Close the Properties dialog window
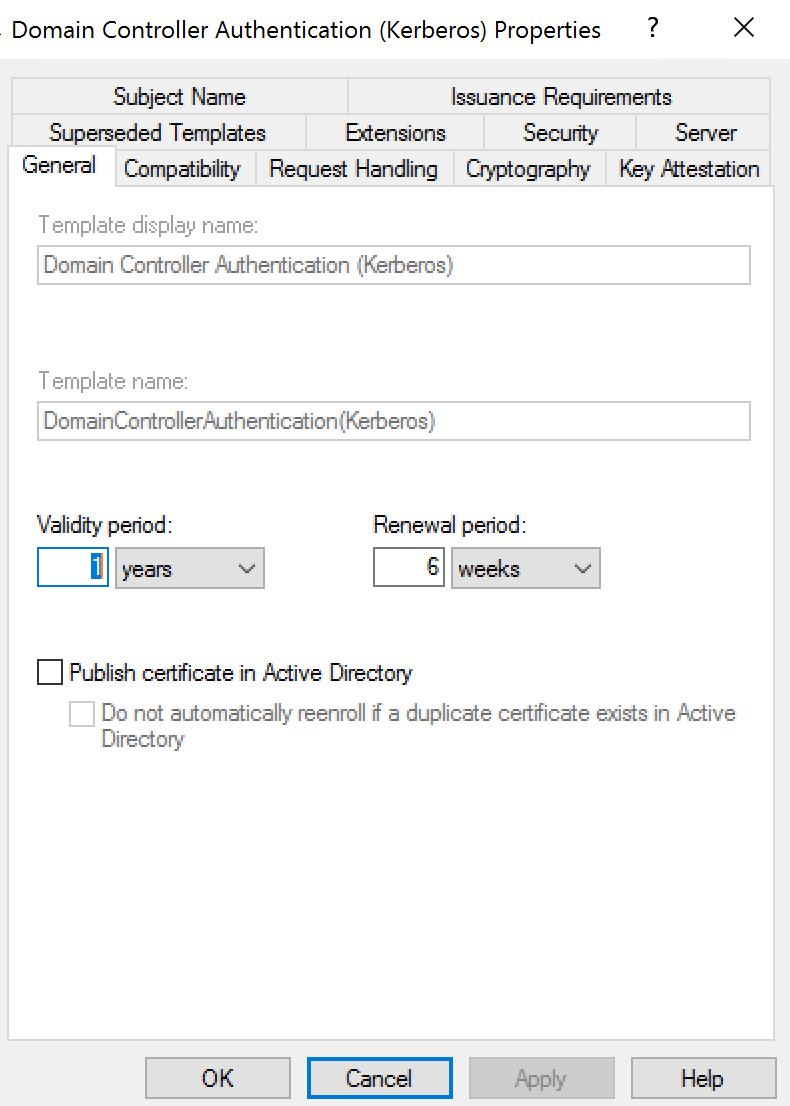 744,28
